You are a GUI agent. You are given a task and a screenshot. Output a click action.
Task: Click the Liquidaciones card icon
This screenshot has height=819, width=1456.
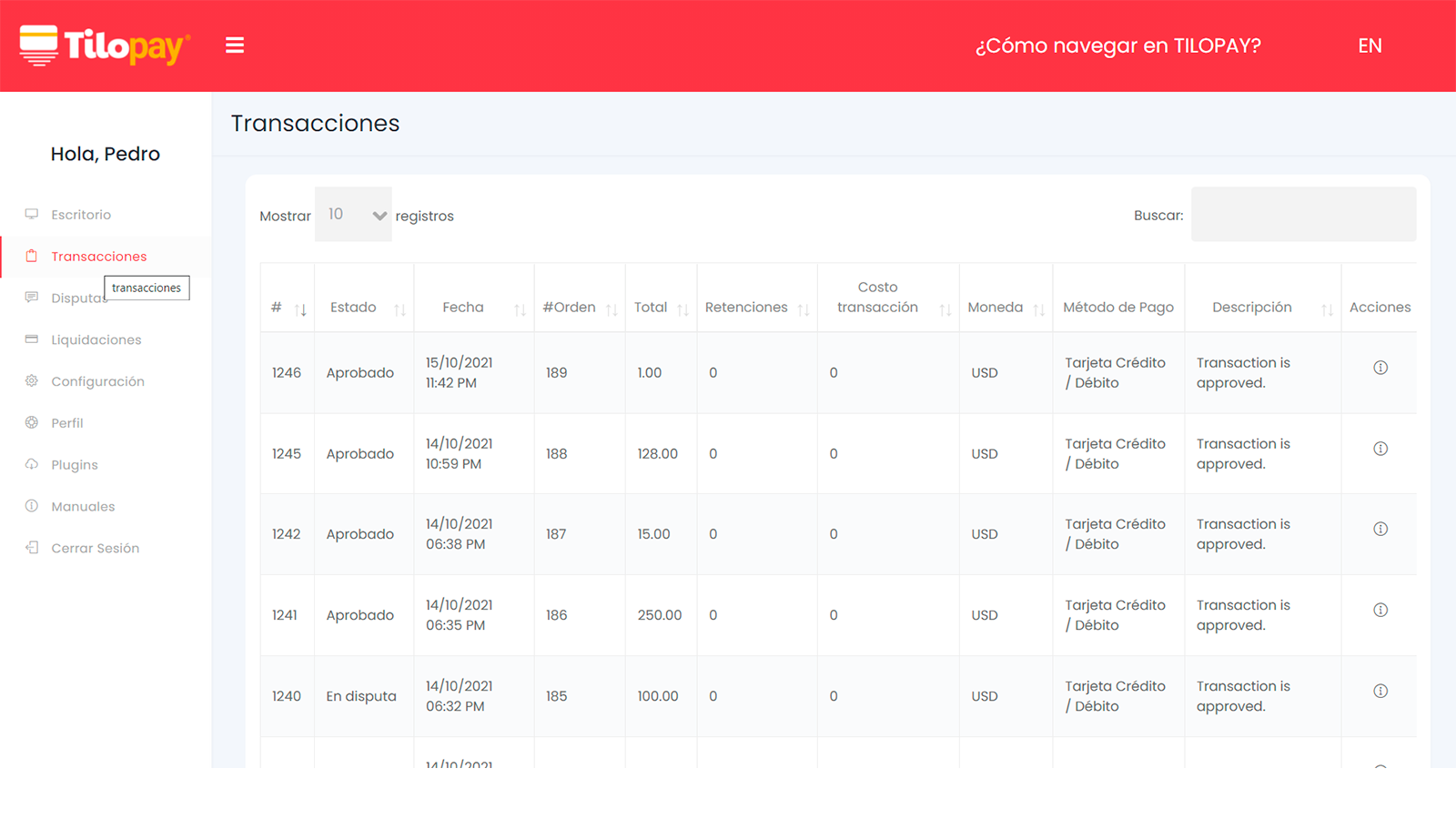click(32, 339)
